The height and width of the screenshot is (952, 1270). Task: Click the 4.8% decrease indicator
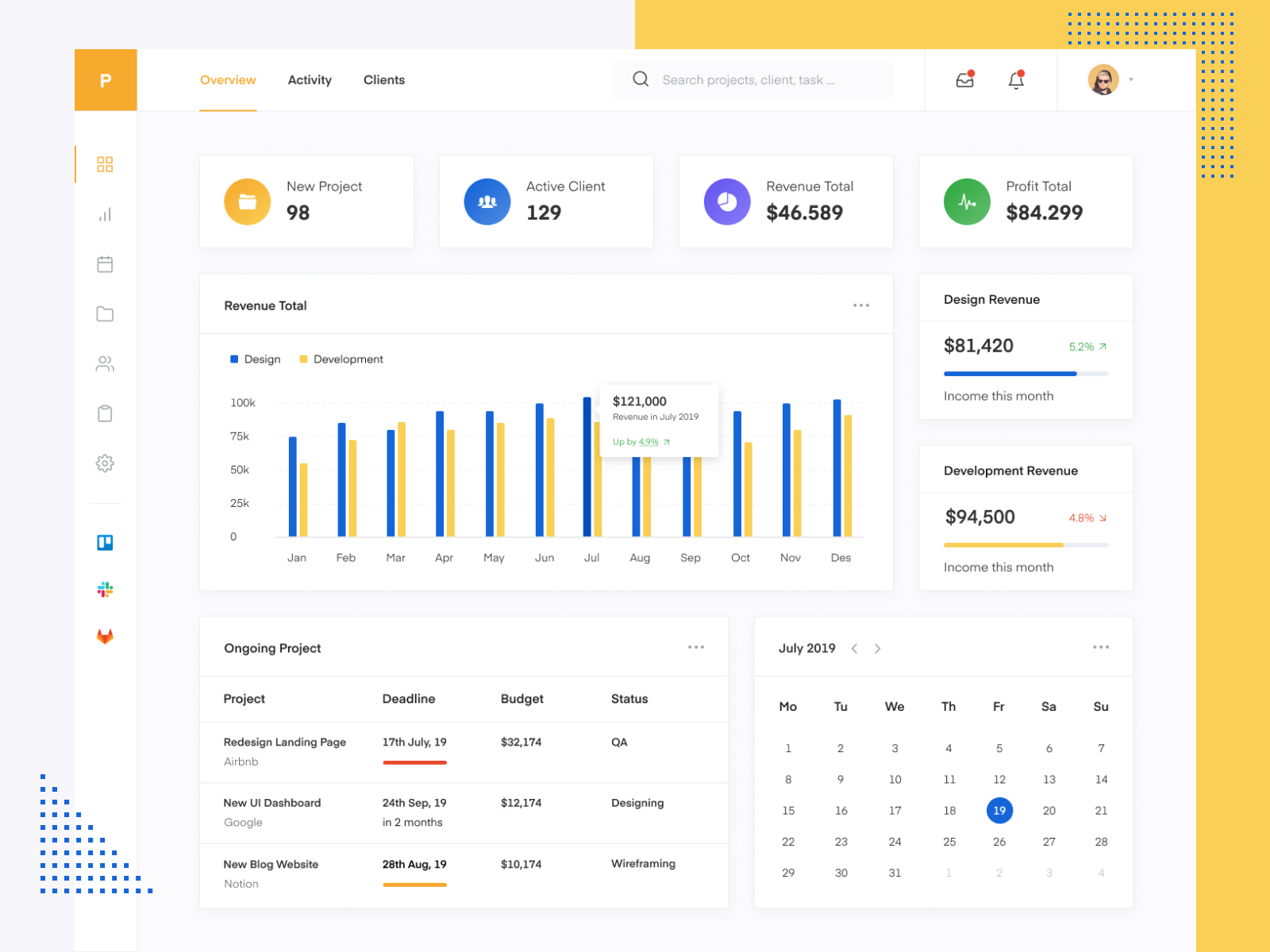(x=1087, y=518)
